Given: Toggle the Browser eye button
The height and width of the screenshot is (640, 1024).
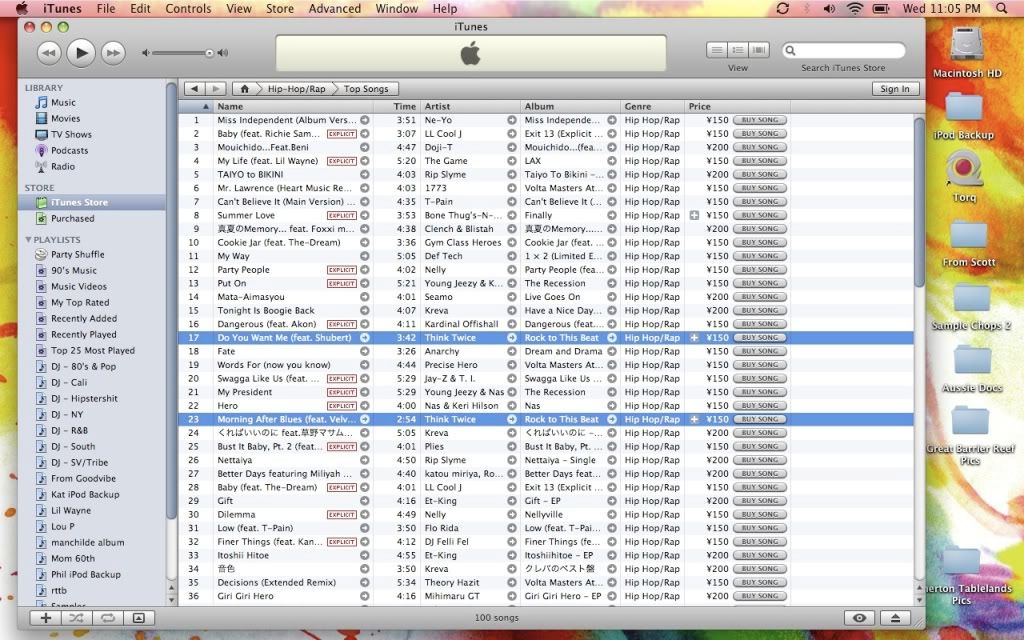Looking at the screenshot, I should point(859,618).
